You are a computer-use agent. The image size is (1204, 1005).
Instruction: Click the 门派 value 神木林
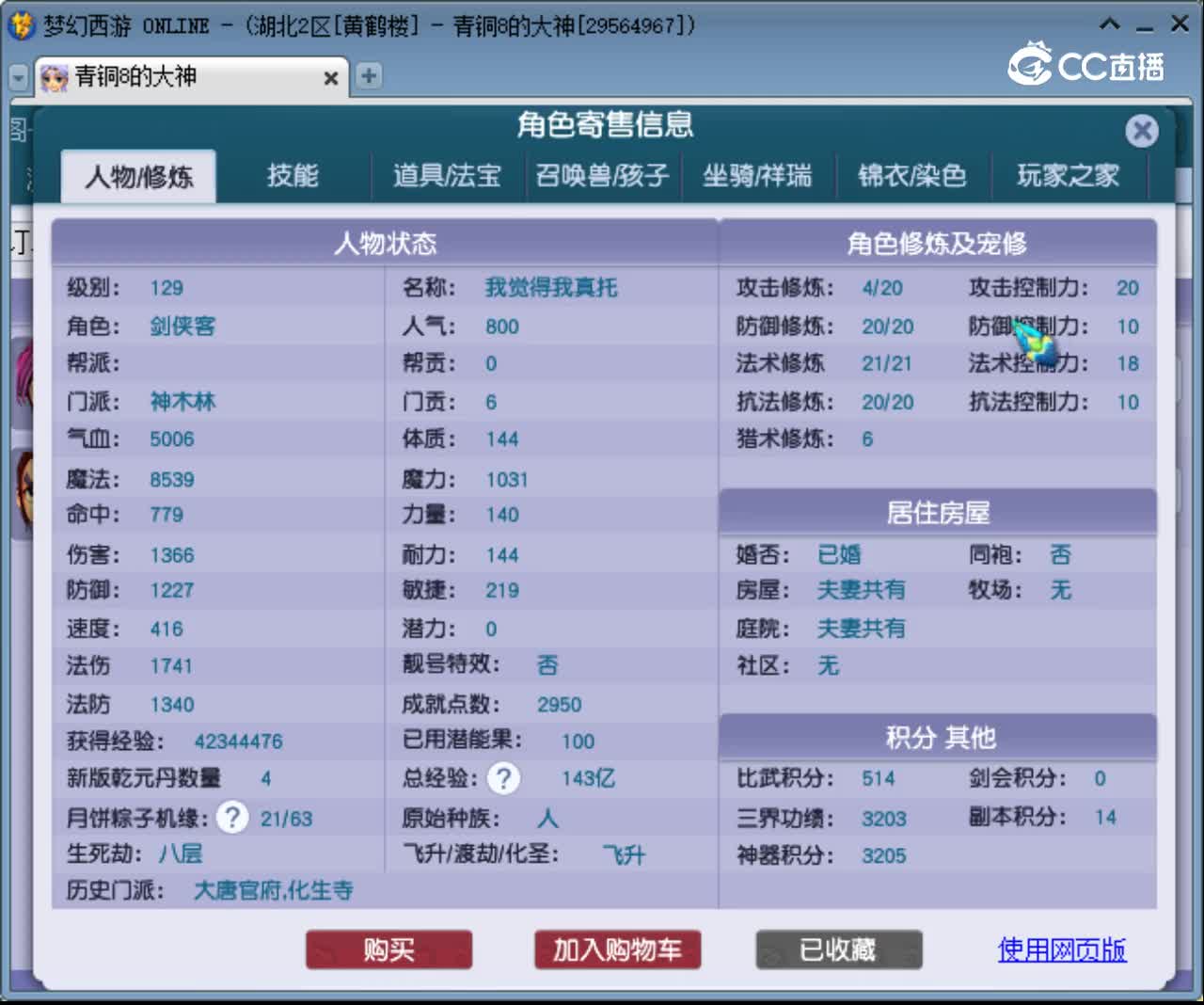182,402
